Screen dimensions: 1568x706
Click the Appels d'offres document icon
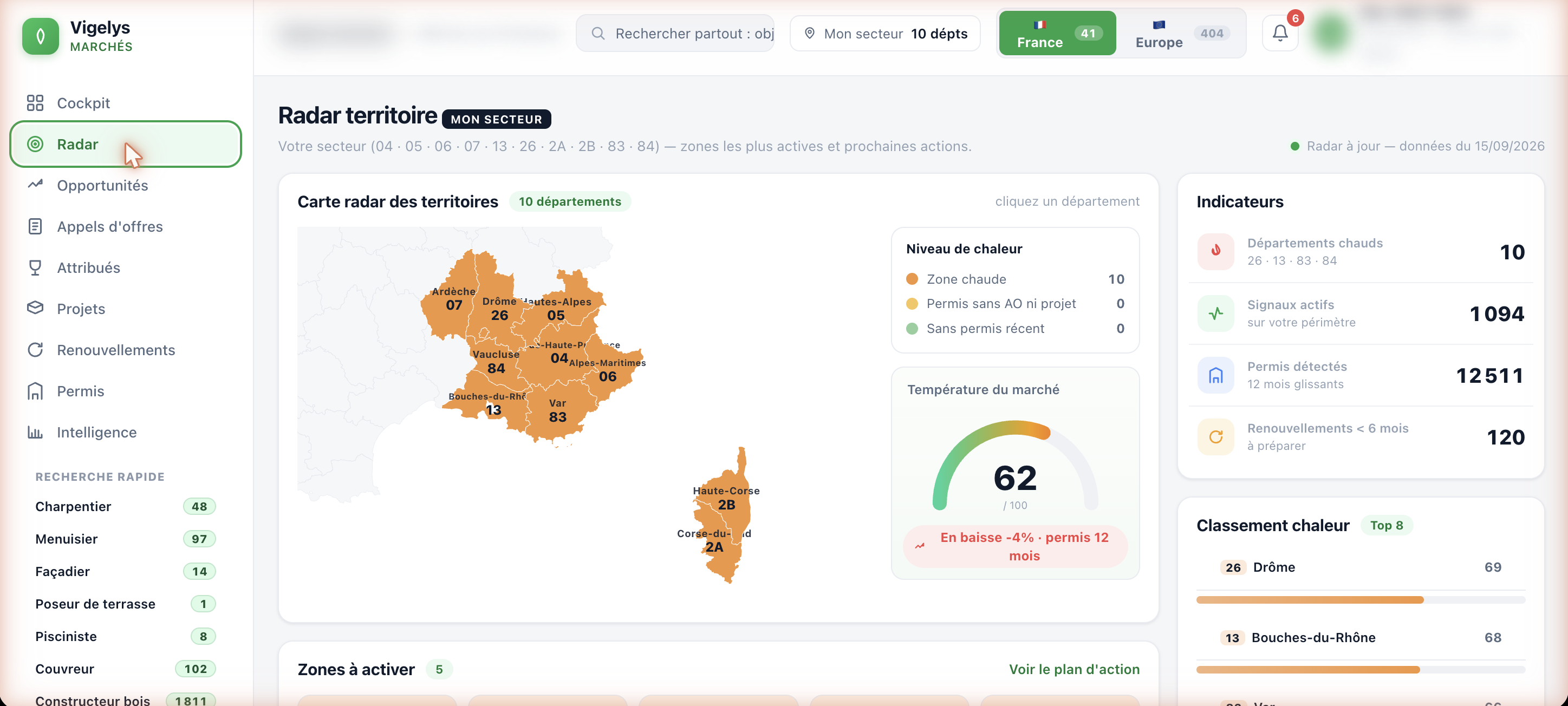tap(35, 226)
